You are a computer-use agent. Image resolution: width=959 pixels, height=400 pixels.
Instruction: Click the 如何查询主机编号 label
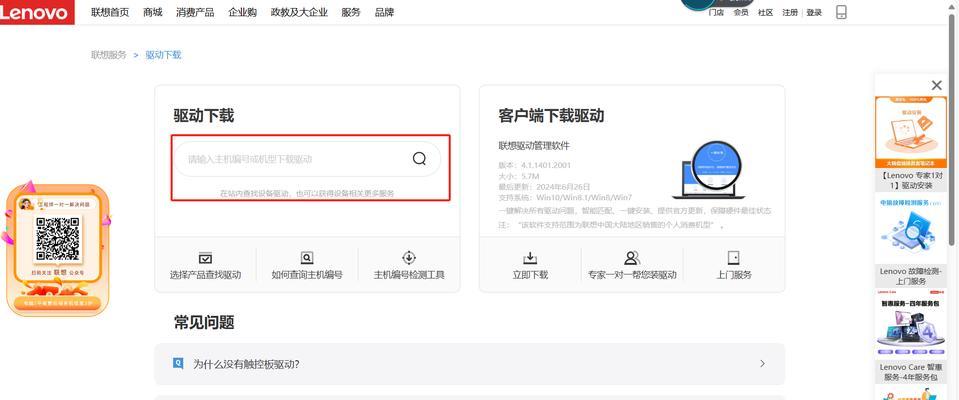pos(307,275)
